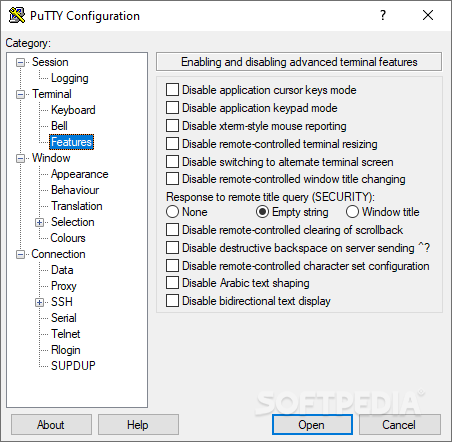Select the highlighted Features category

point(71,142)
